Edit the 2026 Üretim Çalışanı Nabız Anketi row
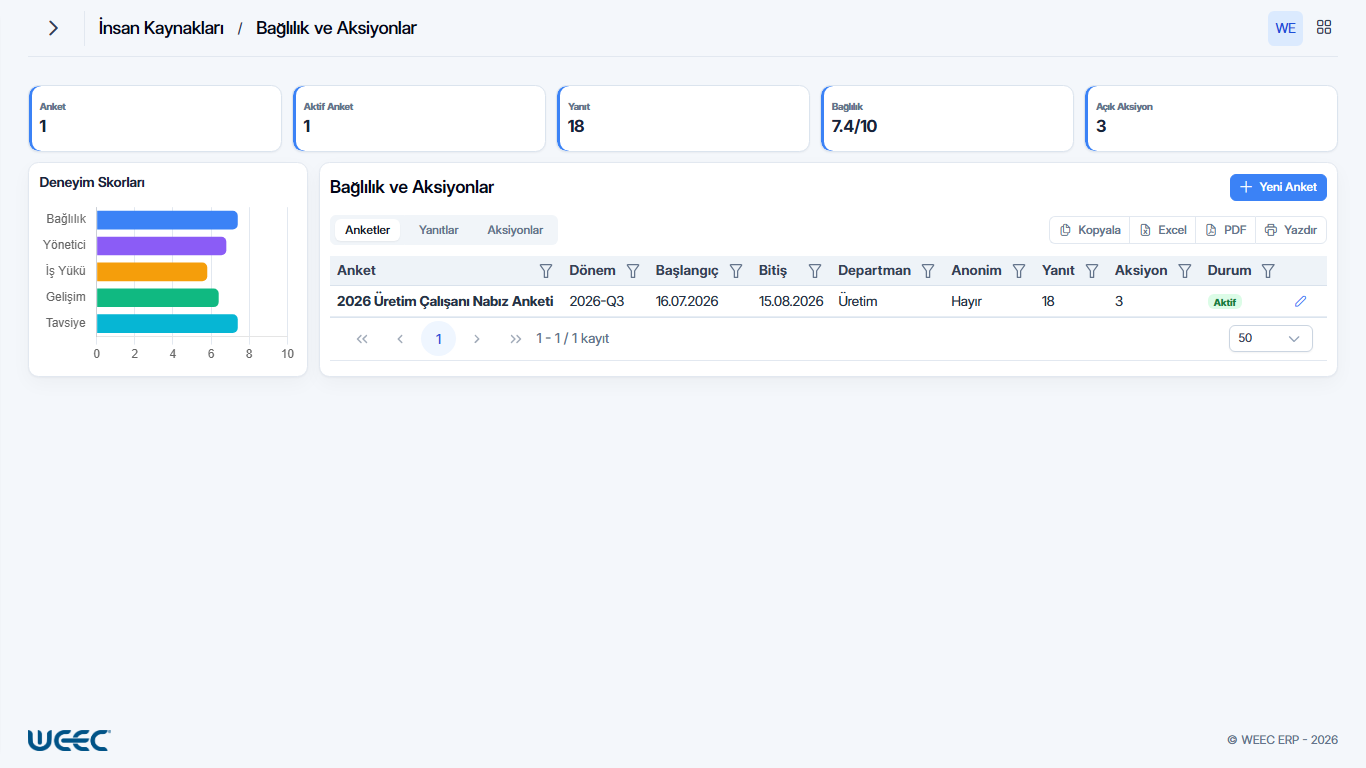This screenshot has width=1366, height=768. click(1300, 301)
